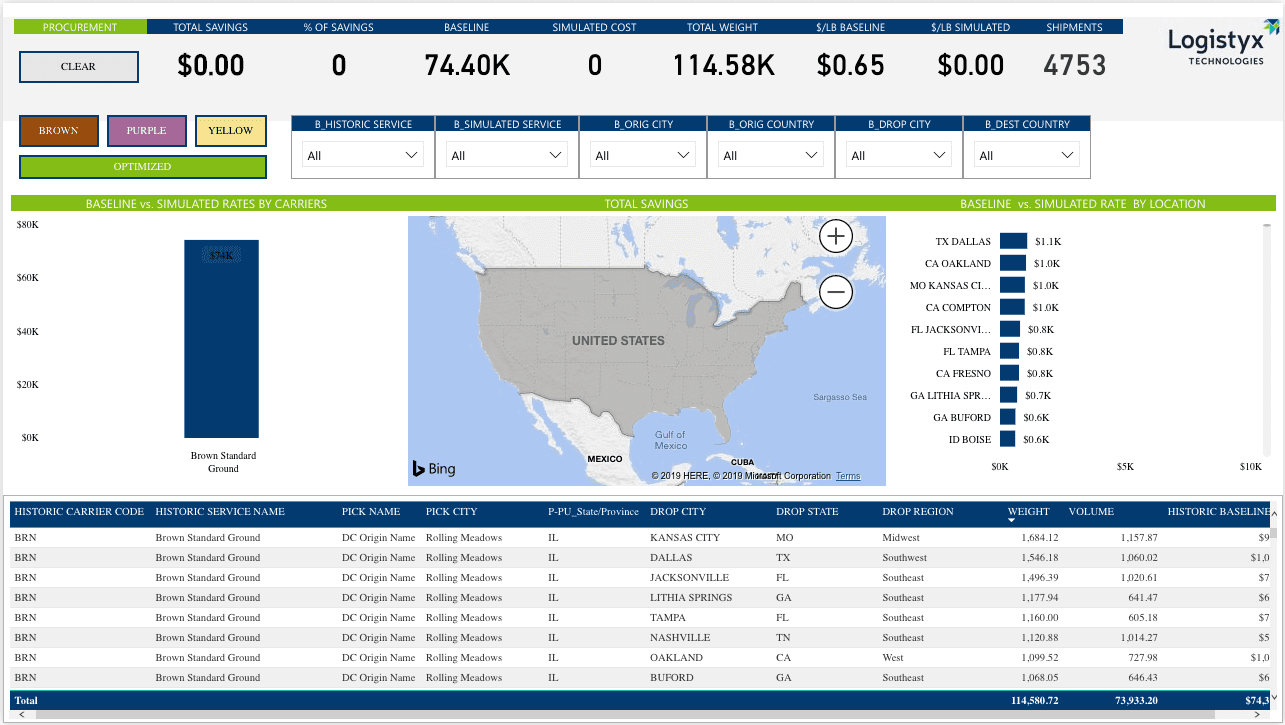Sort by the DROP CITY column header
This screenshot has height=725, width=1285.
point(678,512)
